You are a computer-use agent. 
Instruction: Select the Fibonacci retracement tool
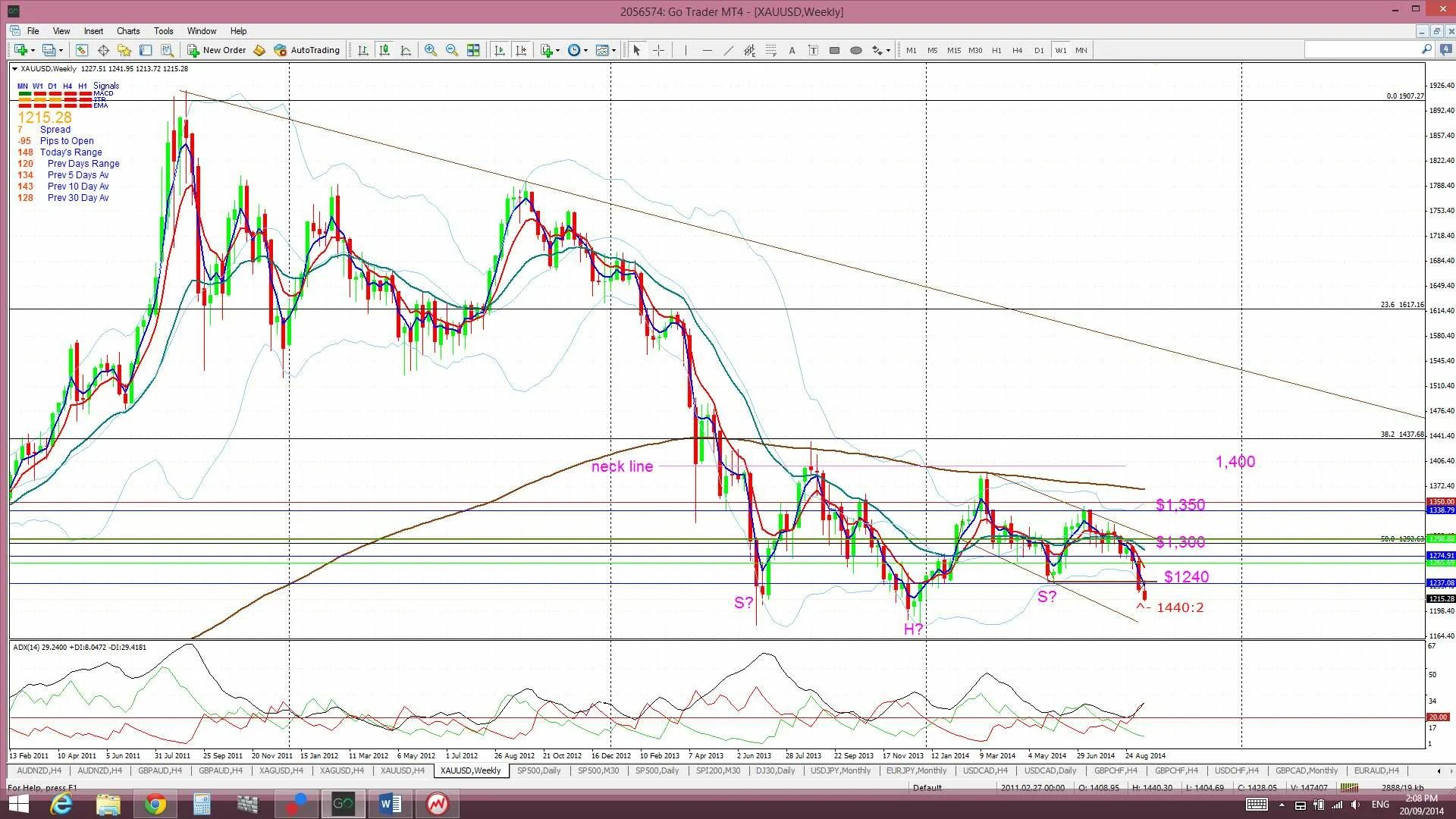click(x=770, y=50)
